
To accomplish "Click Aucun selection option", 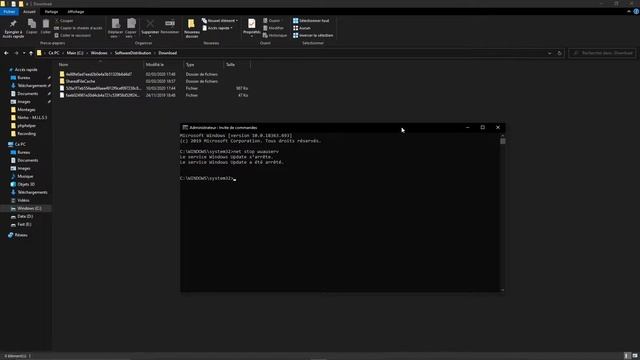I will point(302,28).
